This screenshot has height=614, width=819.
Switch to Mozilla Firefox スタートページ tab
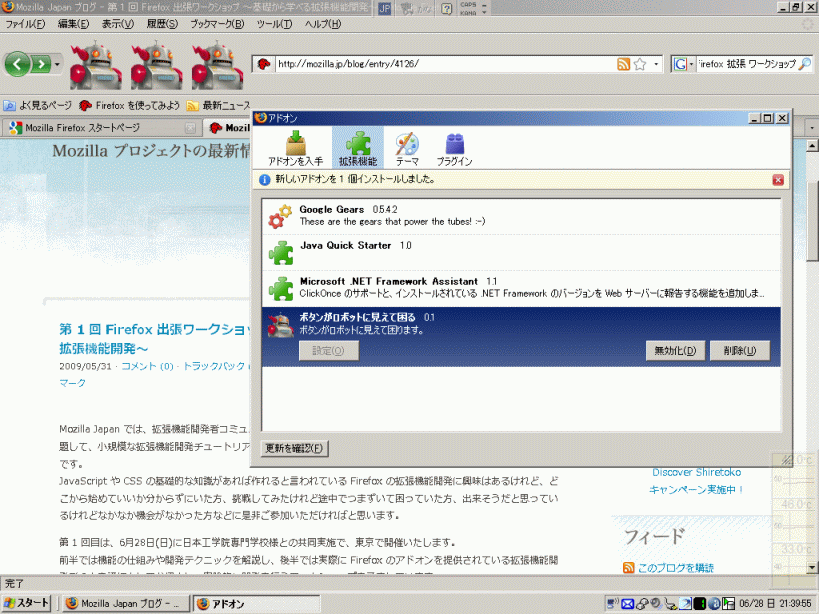(x=99, y=128)
